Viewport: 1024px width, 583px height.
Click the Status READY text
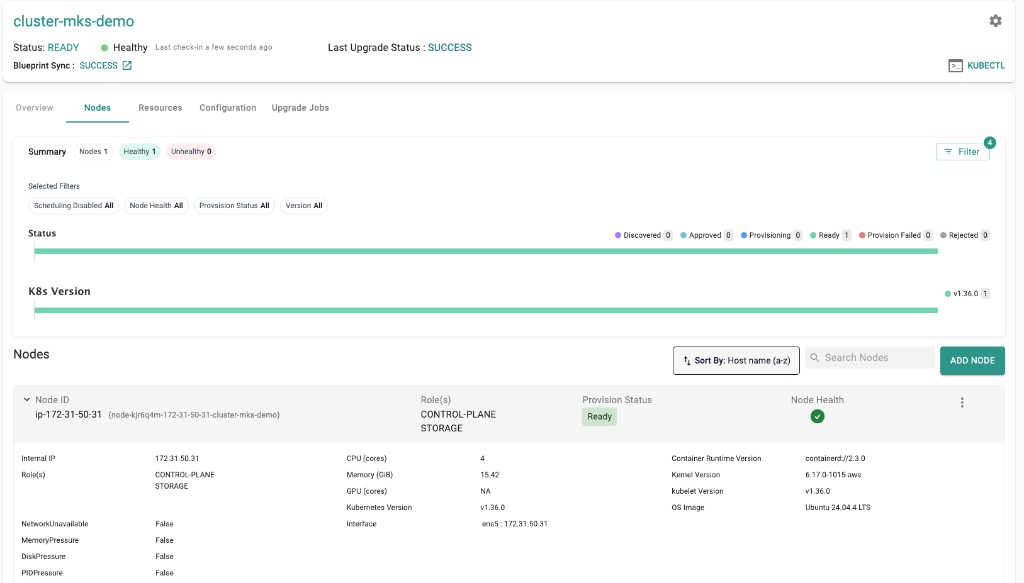63,48
